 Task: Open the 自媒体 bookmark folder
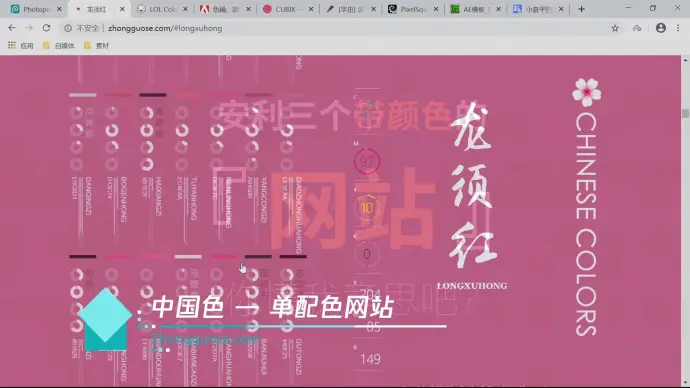59,45
